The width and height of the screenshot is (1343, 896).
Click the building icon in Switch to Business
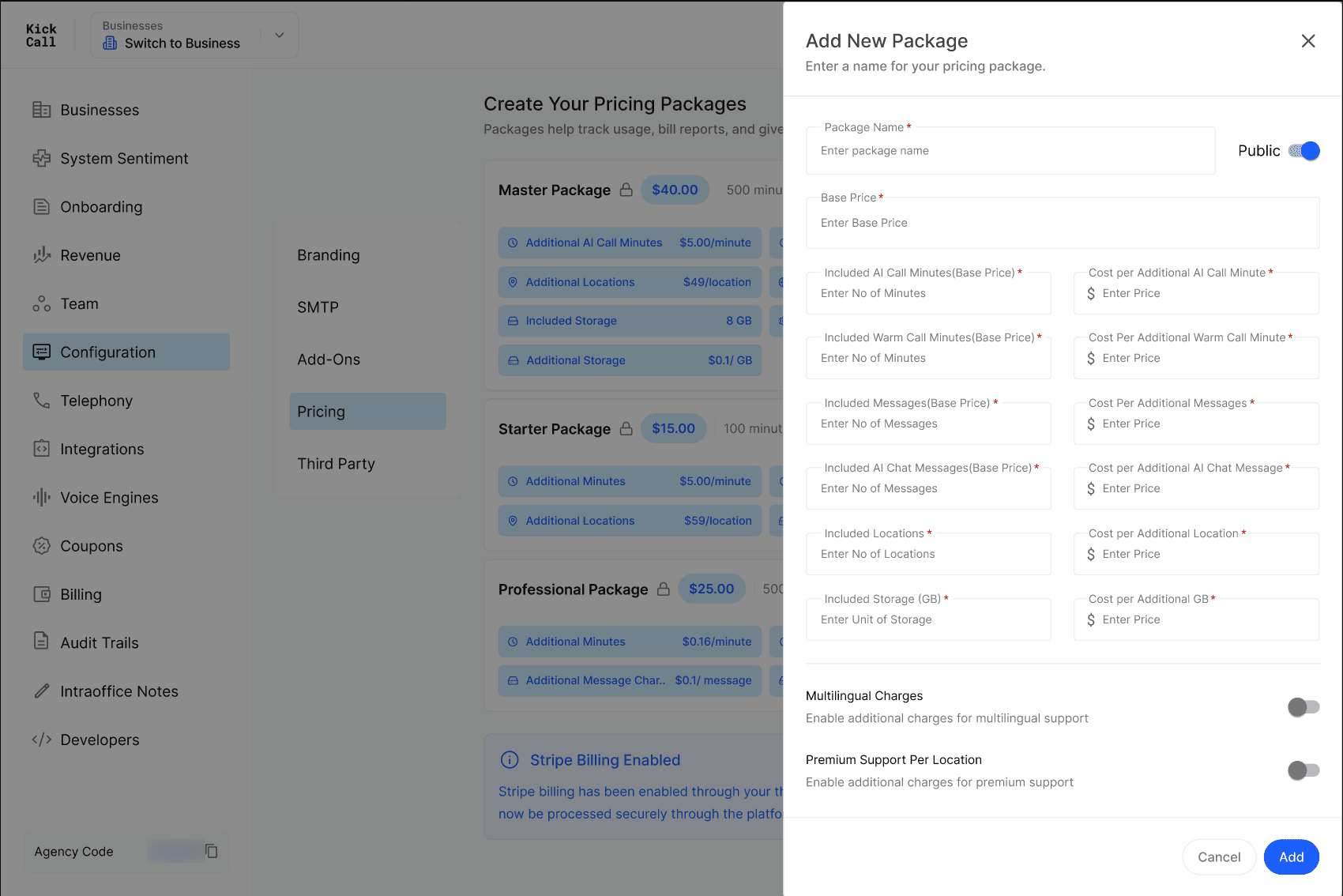click(x=110, y=43)
